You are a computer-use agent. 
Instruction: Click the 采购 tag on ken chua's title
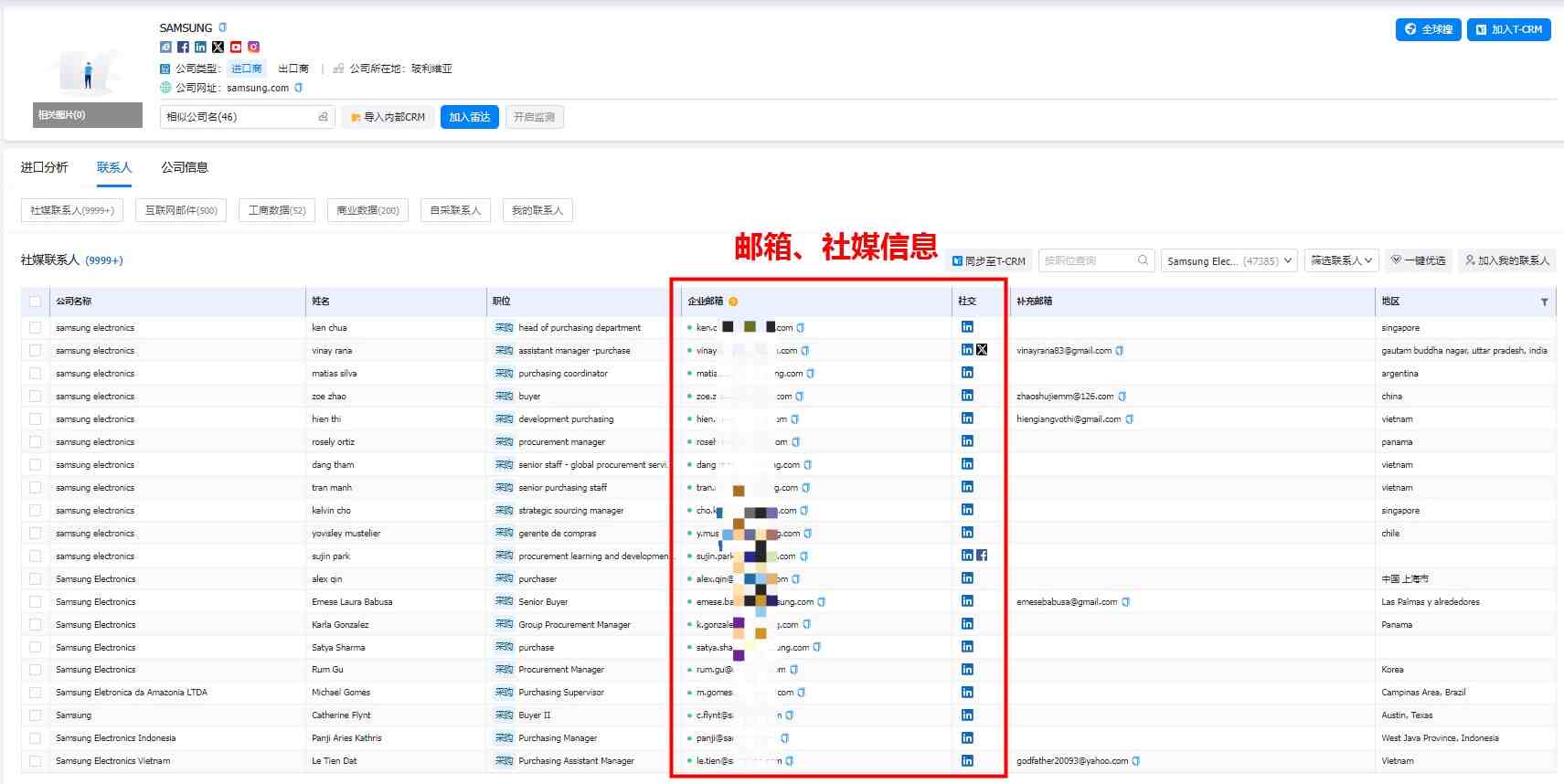[505, 328]
